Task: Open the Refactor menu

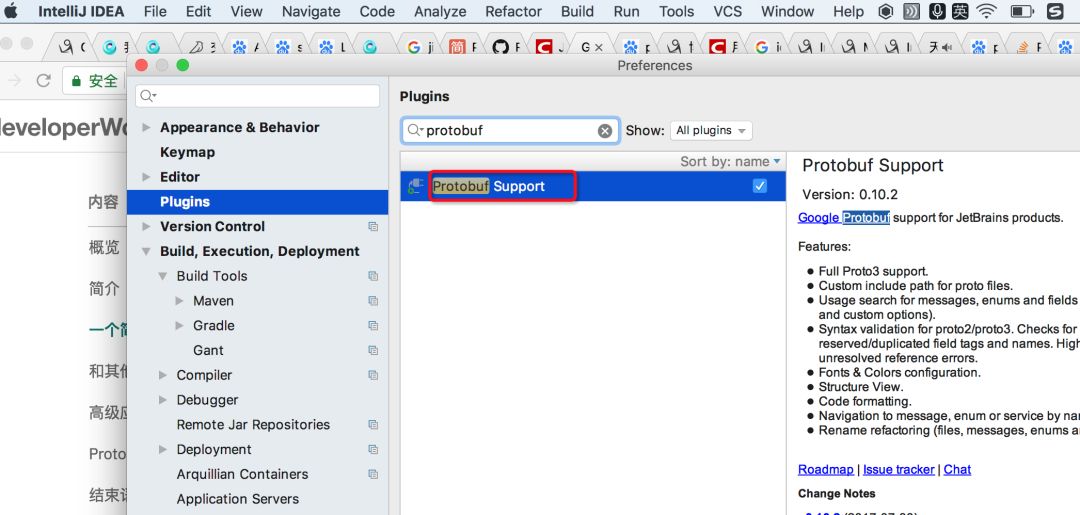Action: click(x=513, y=12)
